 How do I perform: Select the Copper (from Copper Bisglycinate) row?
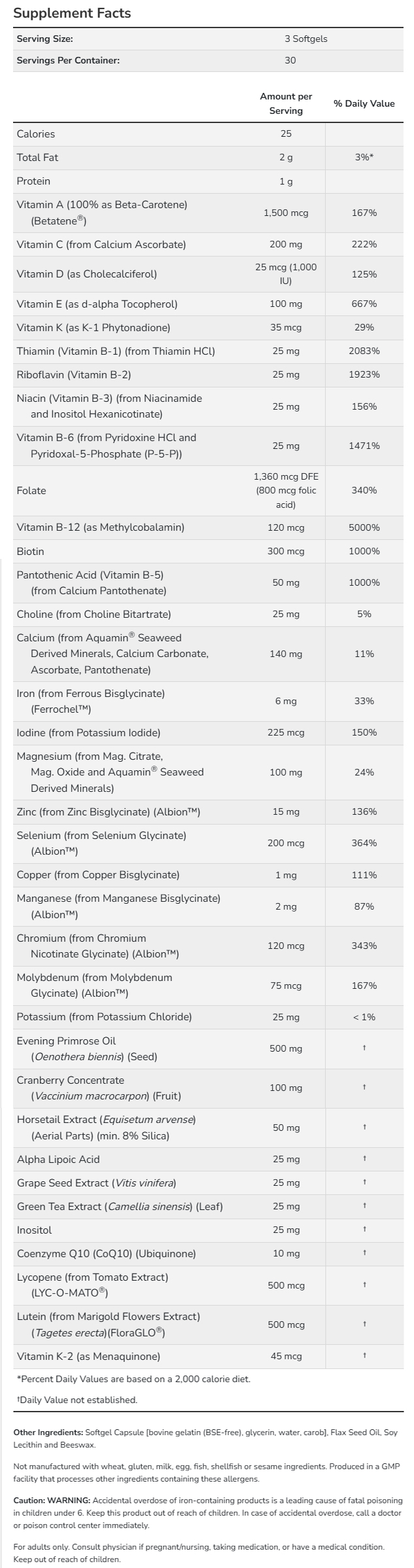(x=98, y=874)
